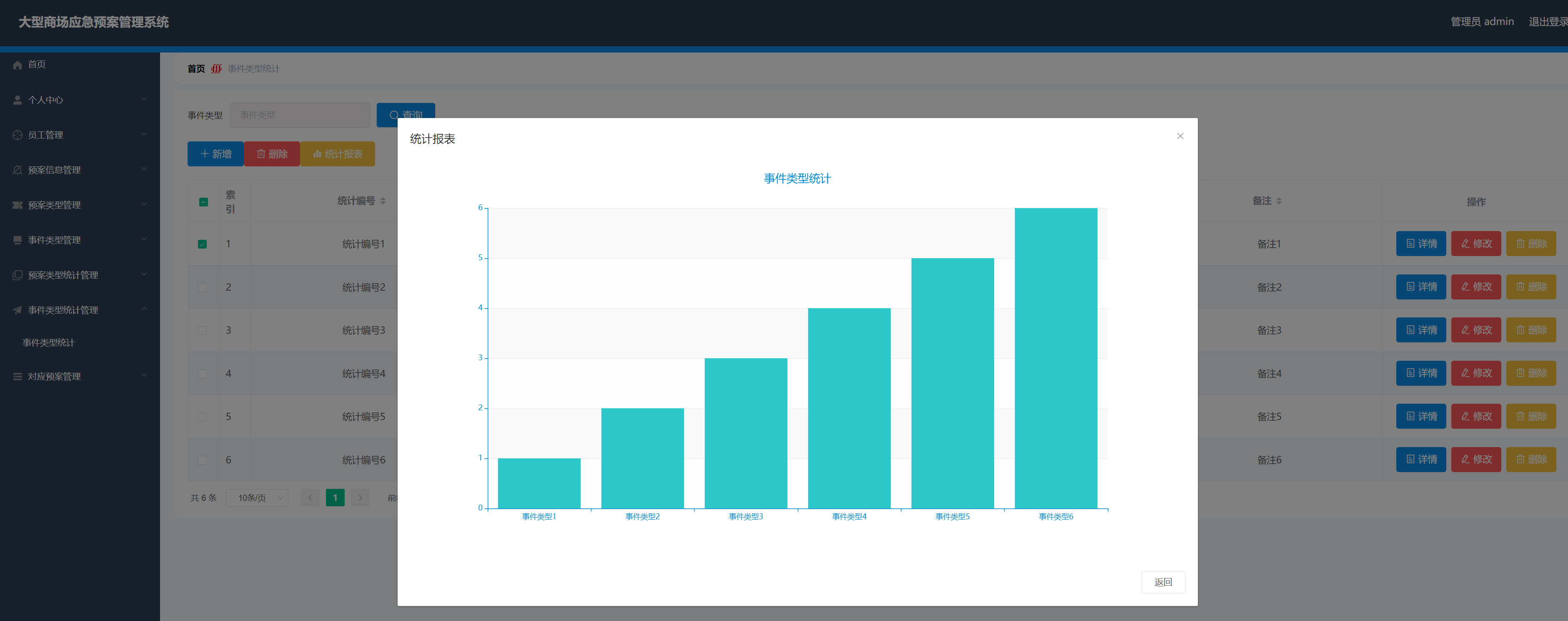This screenshot has height=621, width=1568.
Task: Open the 事件类型统计 submenu item
Action: [49, 343]
